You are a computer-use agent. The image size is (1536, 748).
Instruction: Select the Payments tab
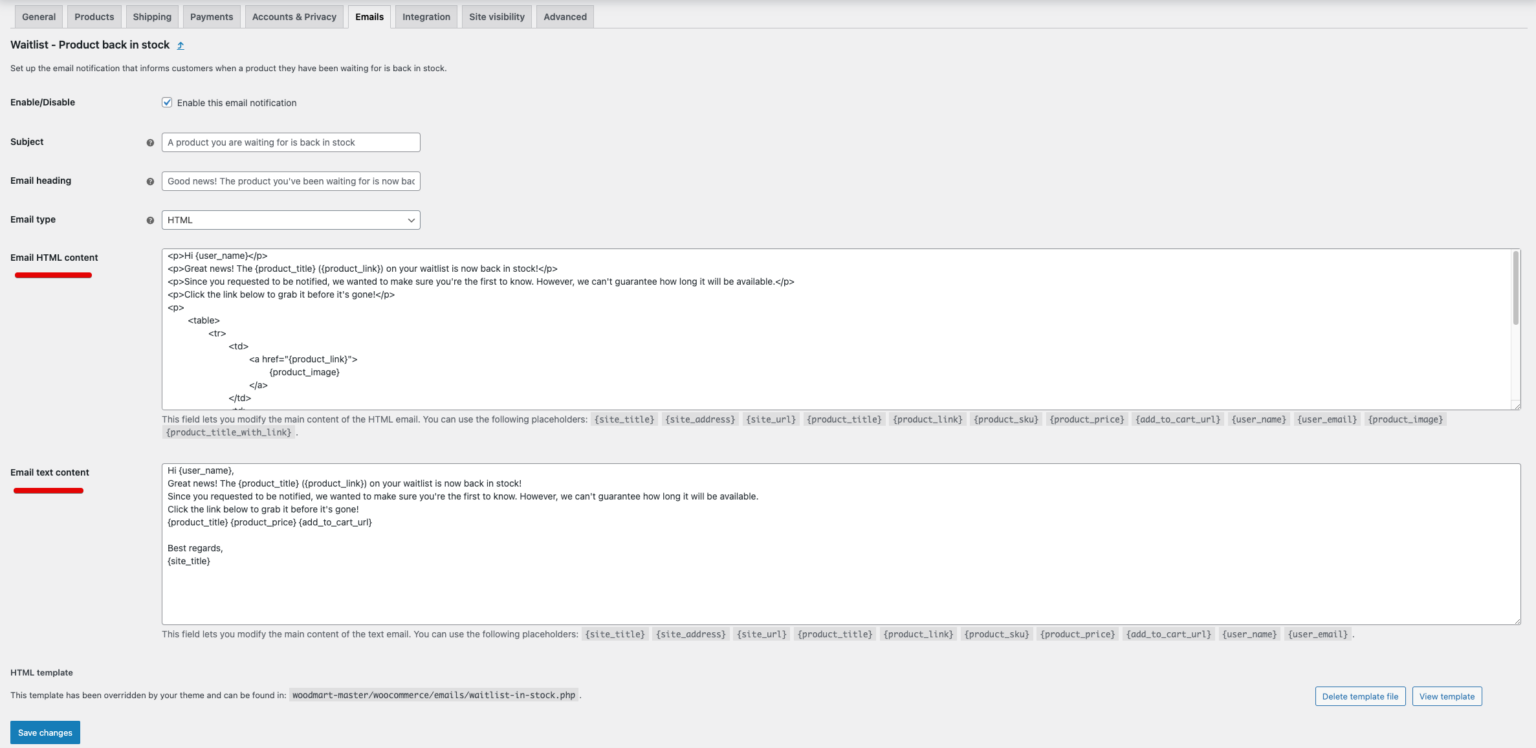coord(211,17)
